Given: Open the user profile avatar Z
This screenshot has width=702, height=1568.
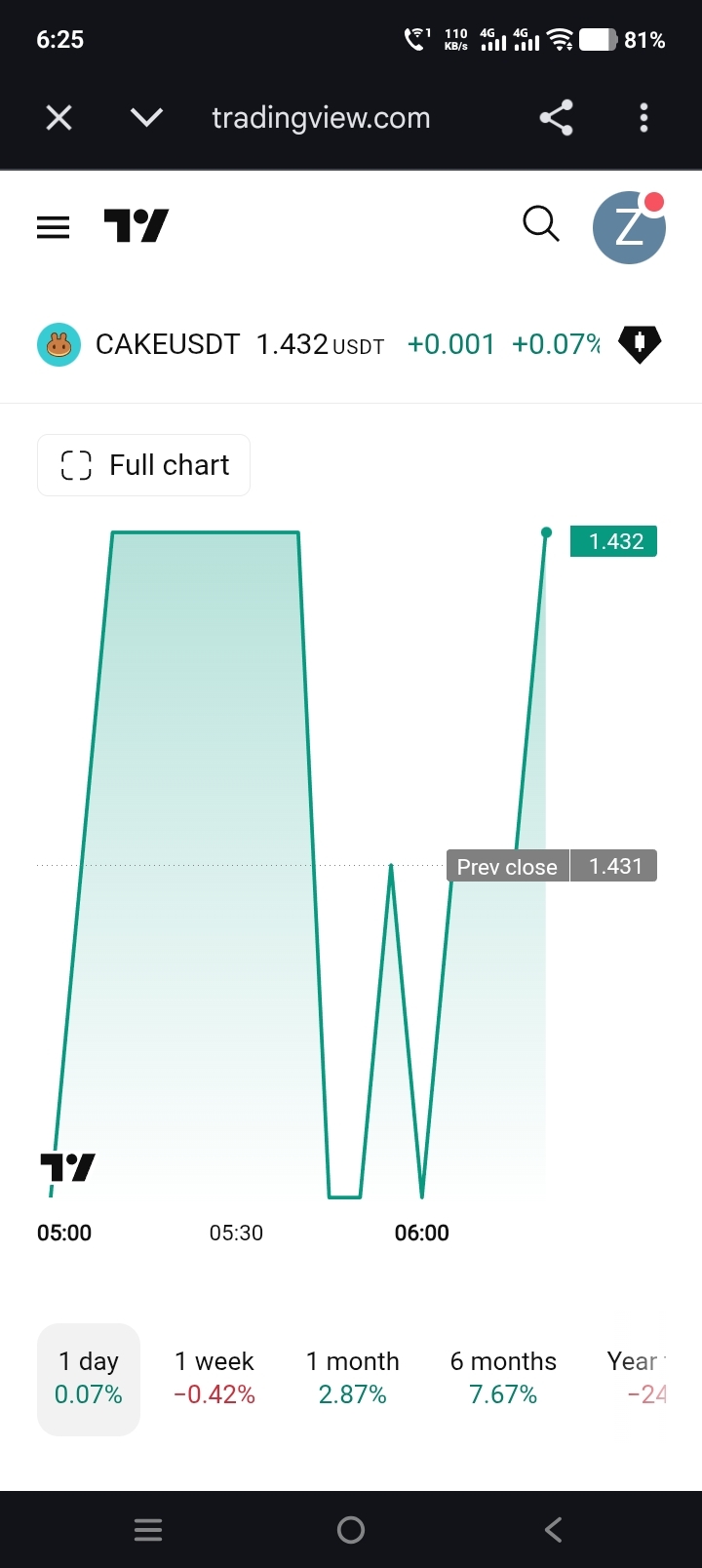Looking at the screenshot, I should pyautogui.click(x=629, y=227).
